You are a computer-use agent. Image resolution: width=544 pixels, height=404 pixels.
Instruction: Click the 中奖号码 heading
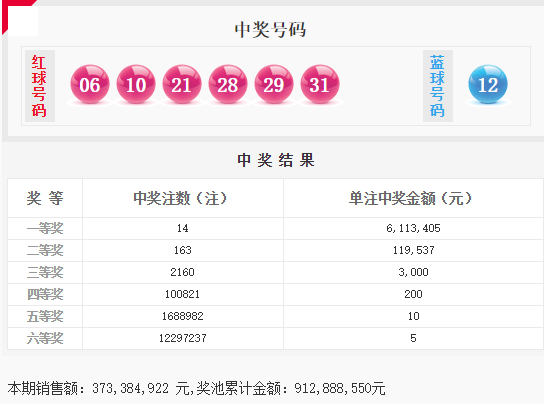270,30
